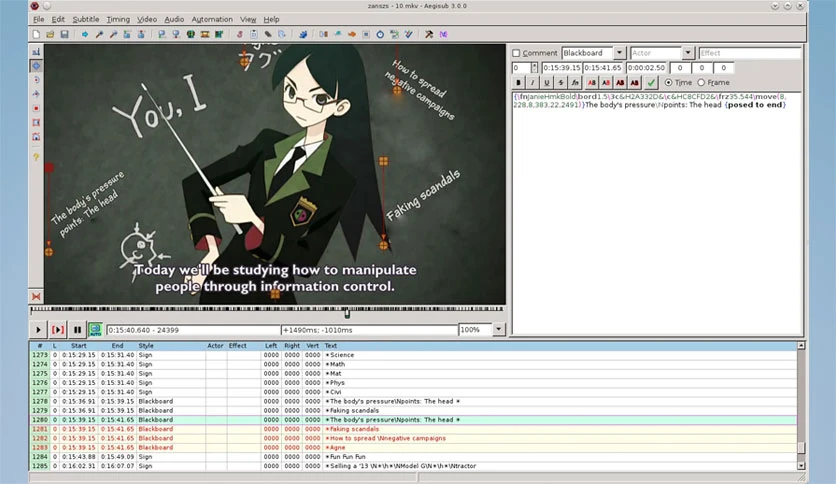Toggle strikeout formatting button

click(560, 83)
